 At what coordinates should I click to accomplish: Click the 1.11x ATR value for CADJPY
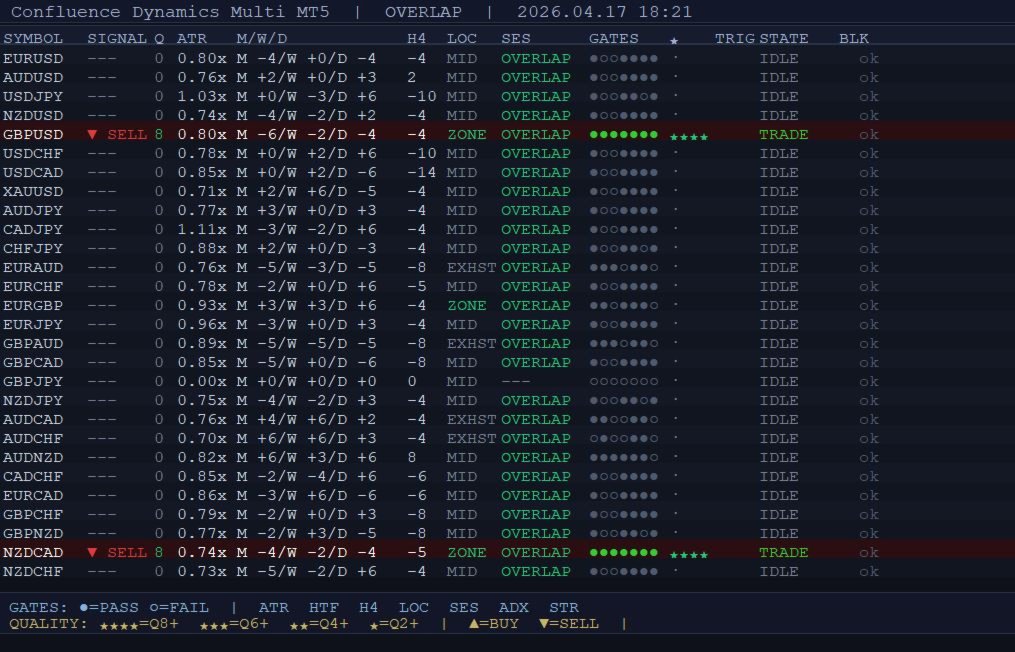(202, 230)
